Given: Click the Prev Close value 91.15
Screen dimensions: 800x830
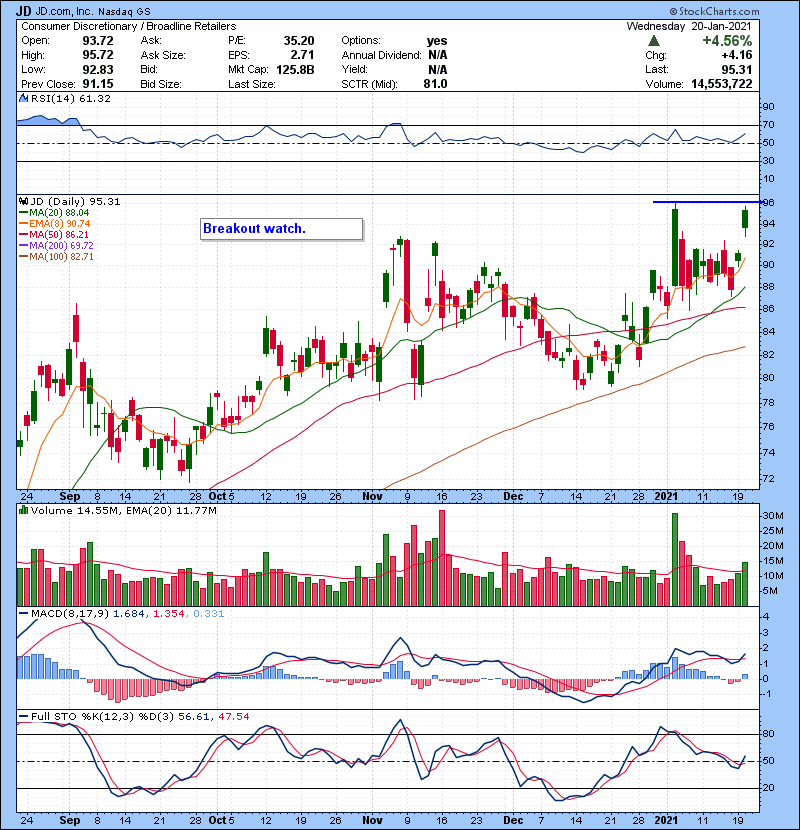Looking at the screenshot, I should coord(97,84).
